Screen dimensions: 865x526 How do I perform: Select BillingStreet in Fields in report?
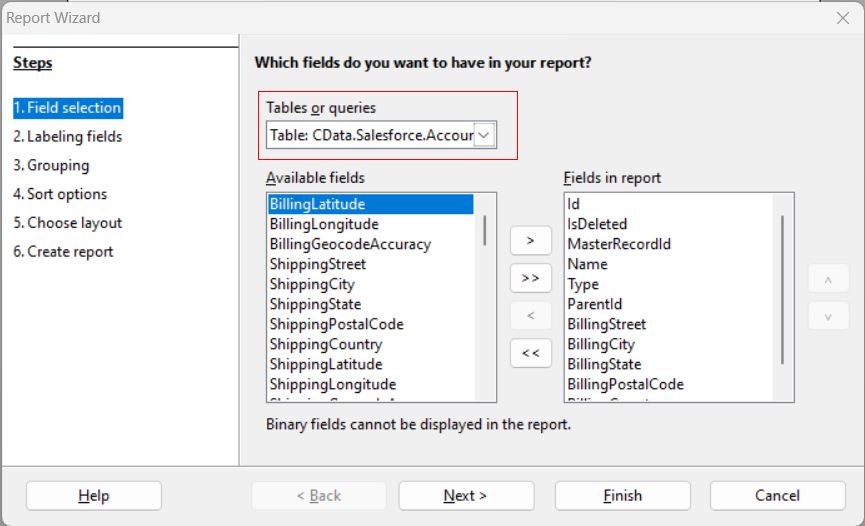pos(606,324)
